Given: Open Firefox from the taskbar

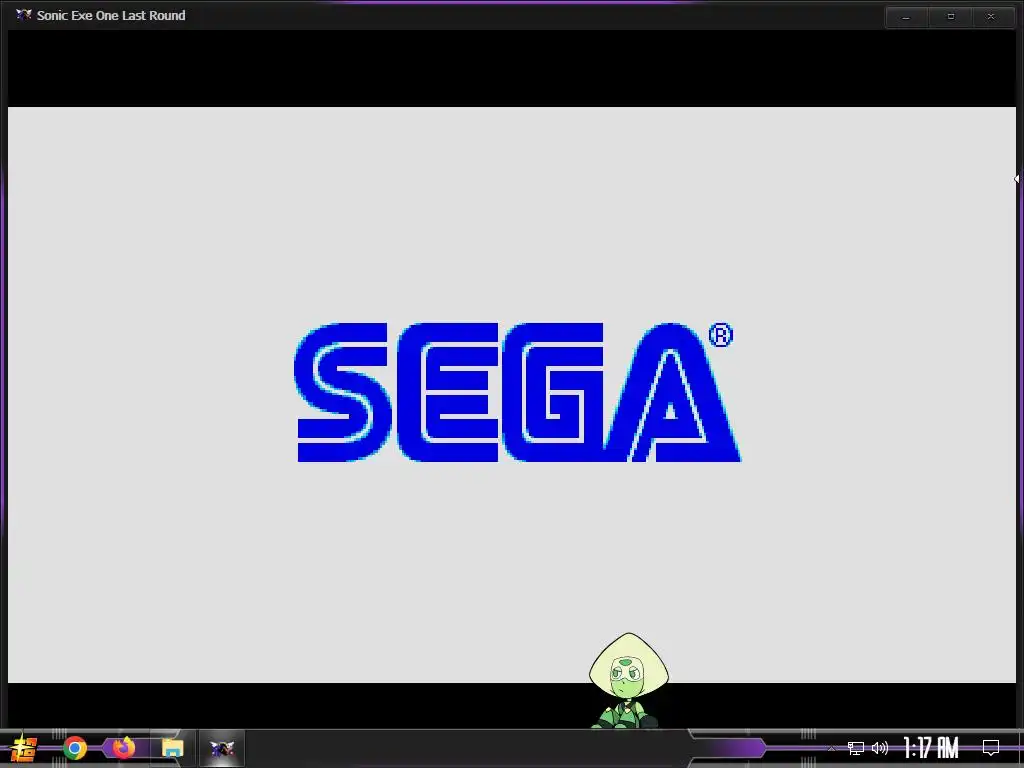Looking at the screenshot, I should coord(123,748).
